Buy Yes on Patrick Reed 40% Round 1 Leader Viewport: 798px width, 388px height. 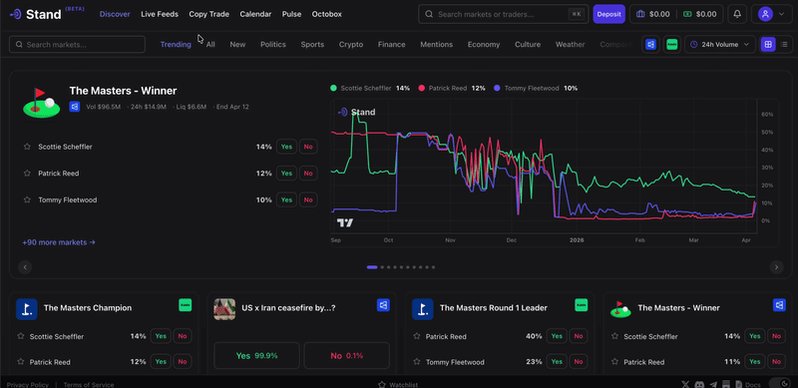tap(556, 336)
